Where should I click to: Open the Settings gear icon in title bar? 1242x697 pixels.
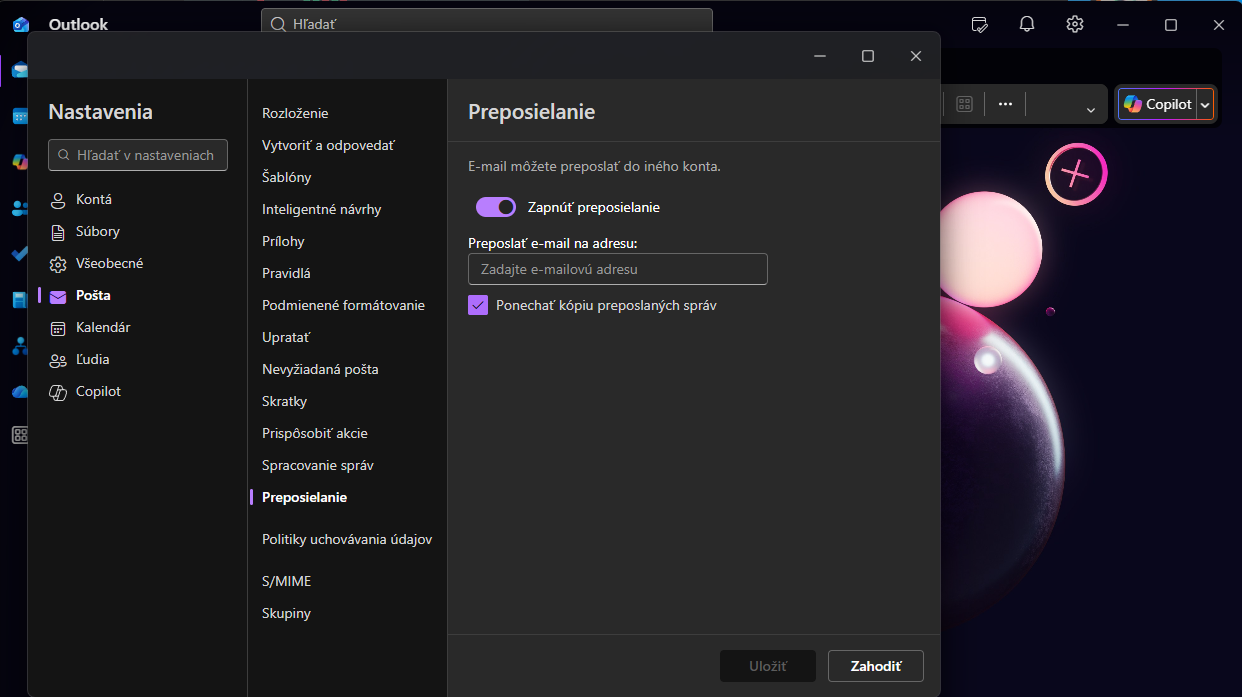click(1075, 25)
